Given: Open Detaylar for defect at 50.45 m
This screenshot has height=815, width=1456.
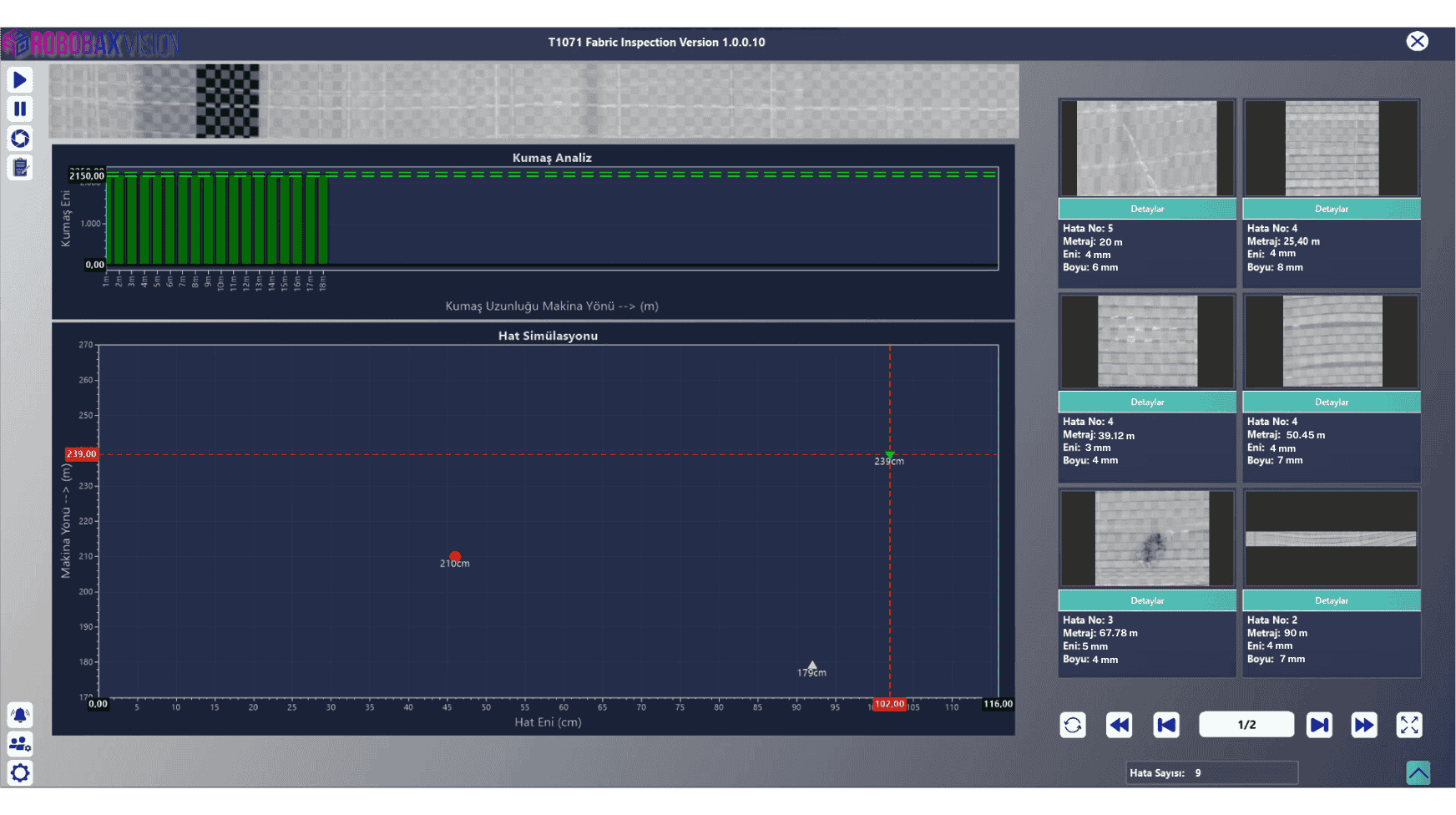Looking at the screenshot, I should coord(1332,402).
